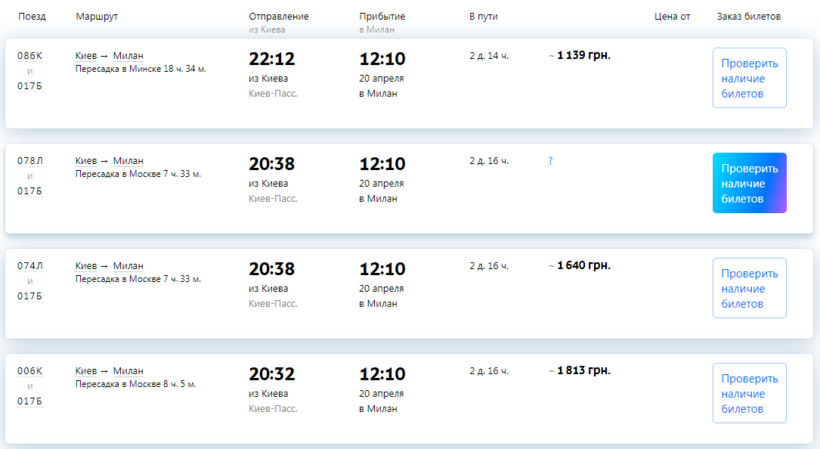
Task: Open train 078Л details link
Action: pos(30,161)
